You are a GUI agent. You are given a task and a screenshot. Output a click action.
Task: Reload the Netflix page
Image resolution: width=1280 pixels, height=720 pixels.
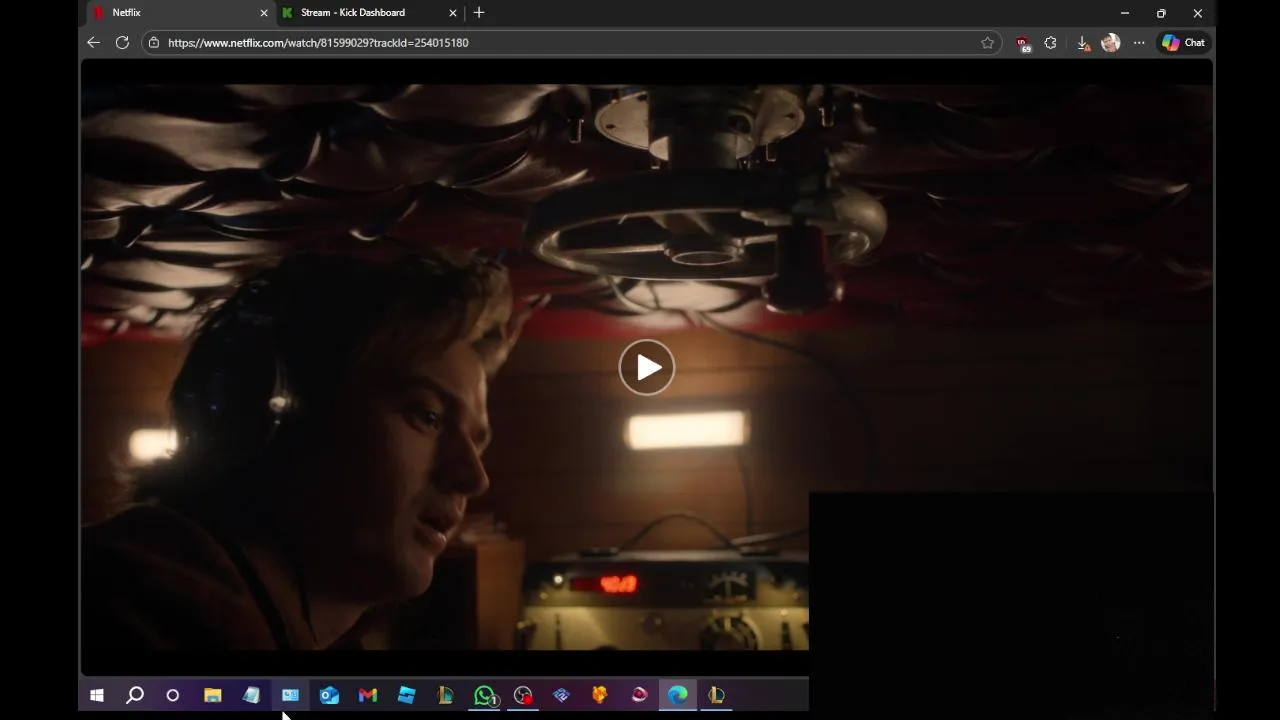(122, 43)
